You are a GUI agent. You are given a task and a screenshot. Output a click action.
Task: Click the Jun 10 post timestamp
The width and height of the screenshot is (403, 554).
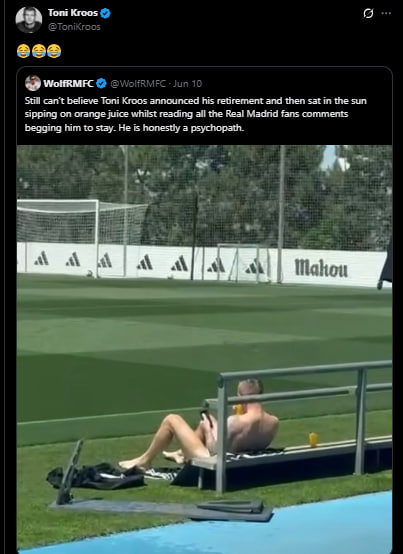188,84
